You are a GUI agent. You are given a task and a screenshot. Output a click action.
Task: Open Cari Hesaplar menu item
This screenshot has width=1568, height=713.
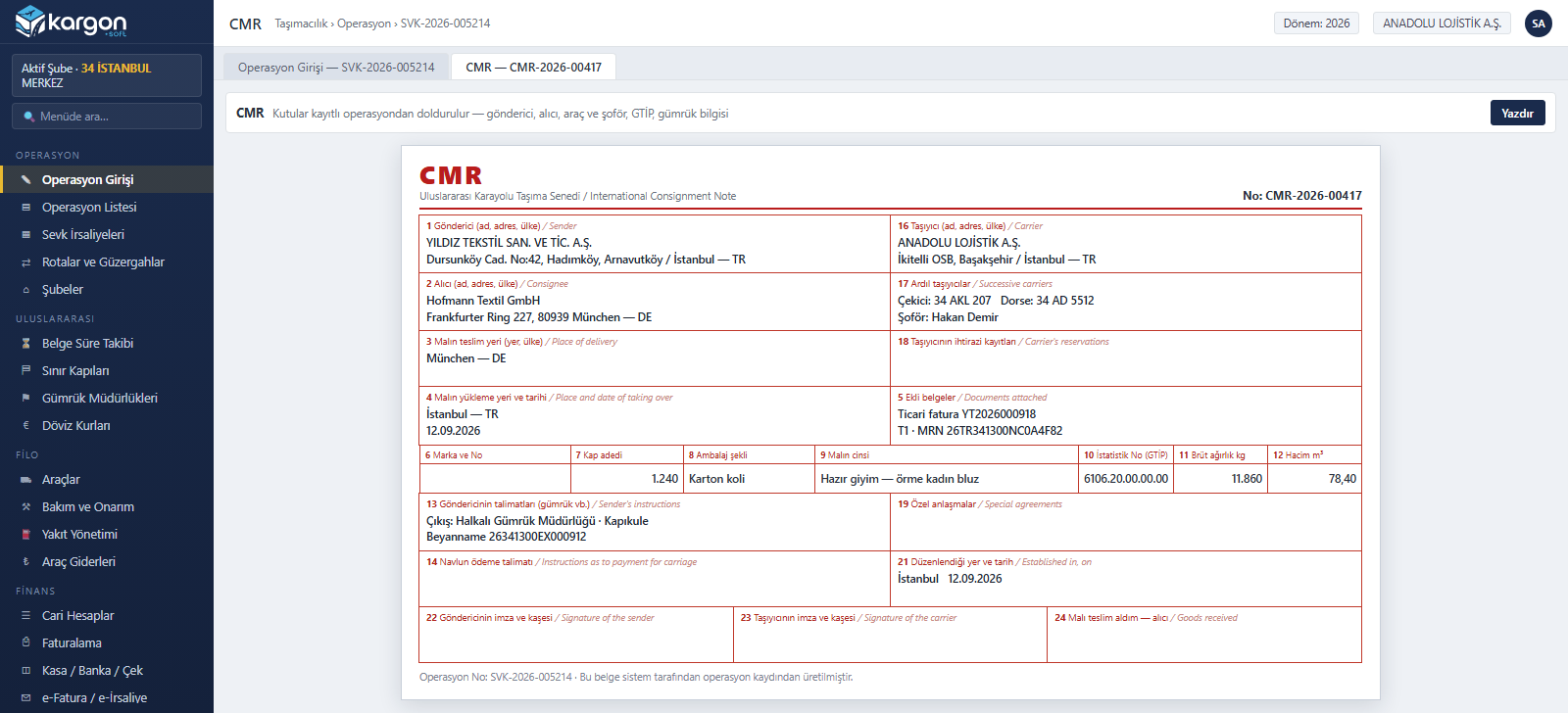[x=107, y=616]
